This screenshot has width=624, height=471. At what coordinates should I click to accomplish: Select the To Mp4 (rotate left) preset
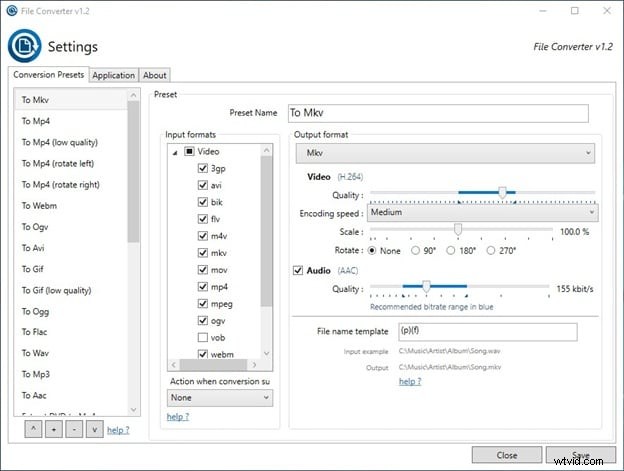tap(71, 163)
